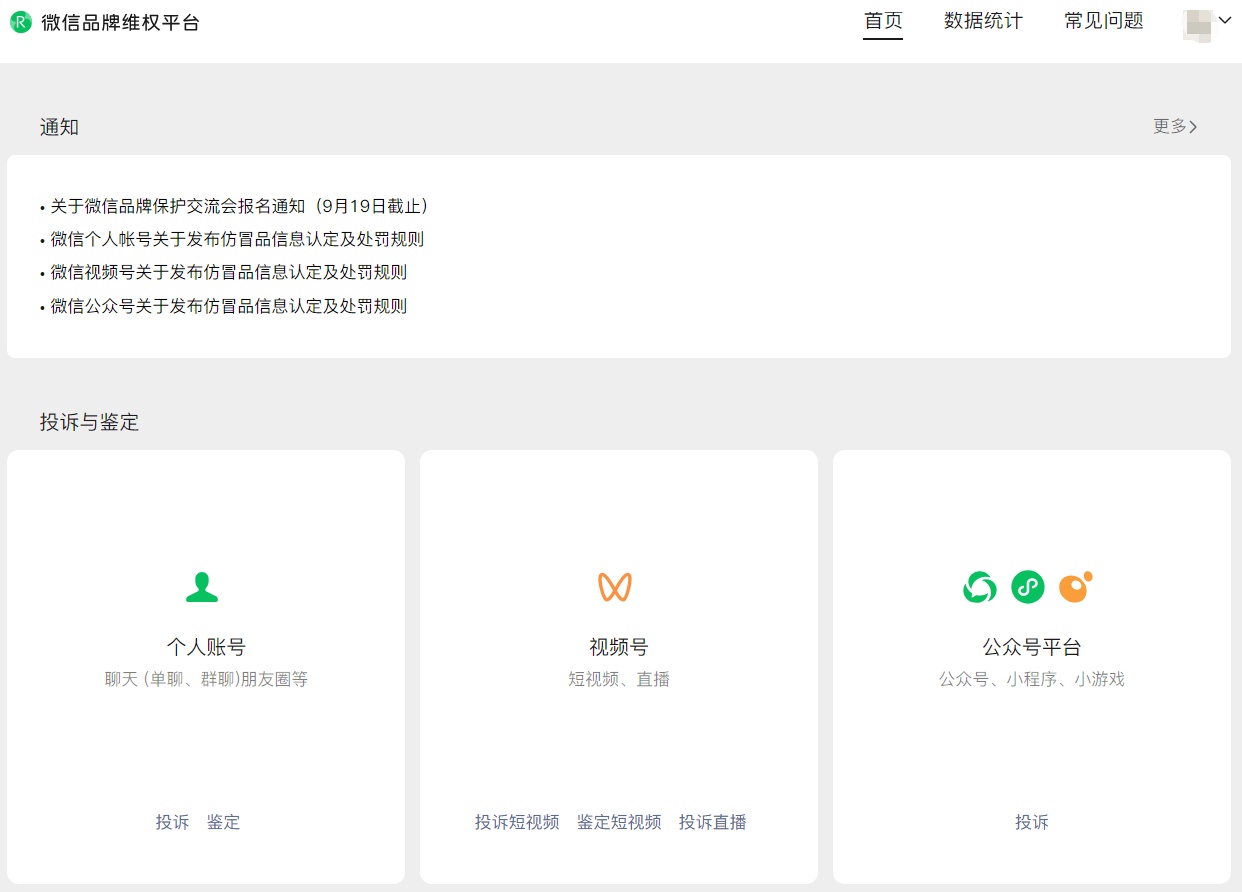The height and width of the screenshot is (892, 1242).
Task: Click the green WeChat brand protection logo
Action: point(21,22)
